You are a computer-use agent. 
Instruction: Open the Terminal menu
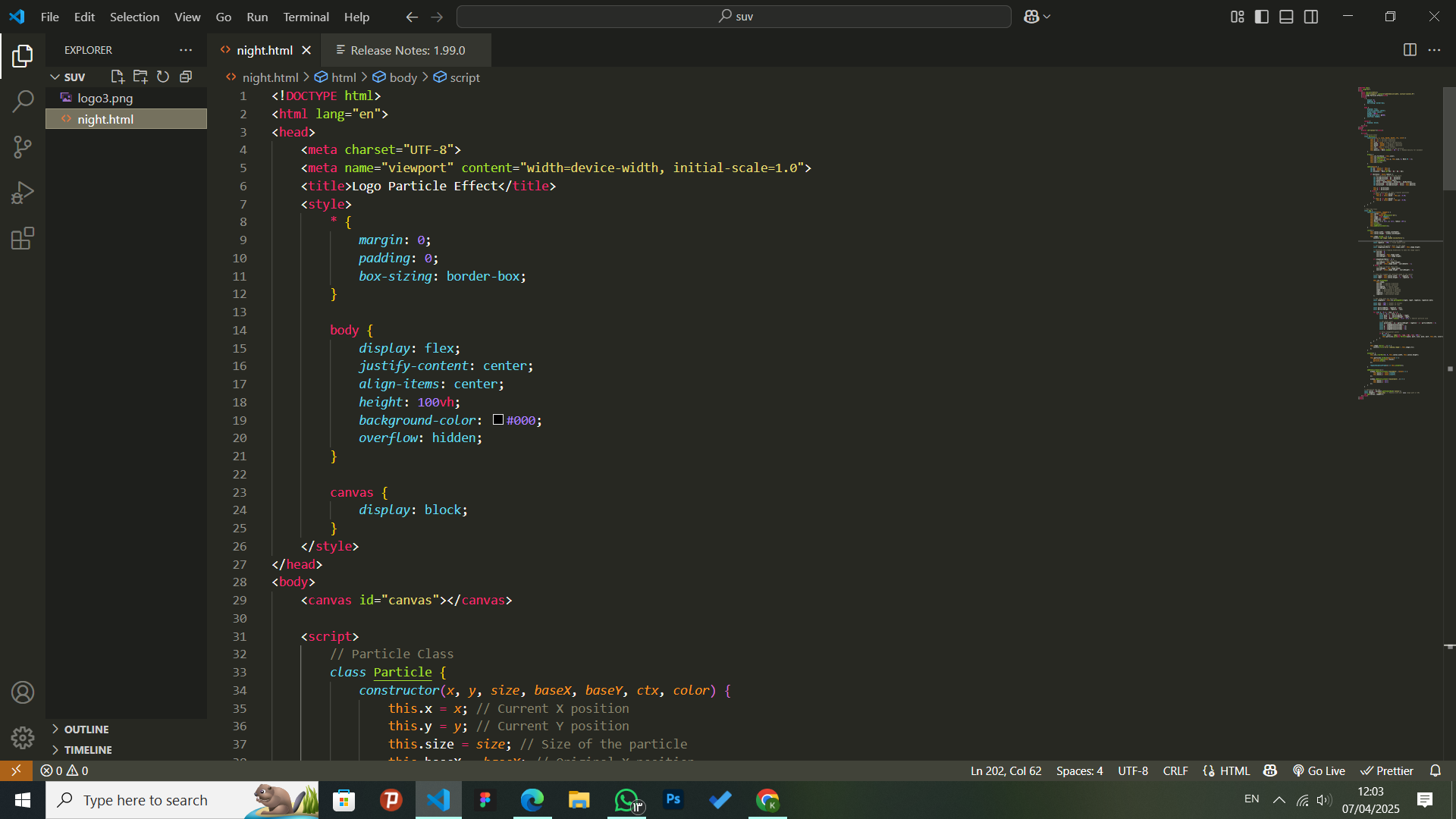click(x=306, y=17)
